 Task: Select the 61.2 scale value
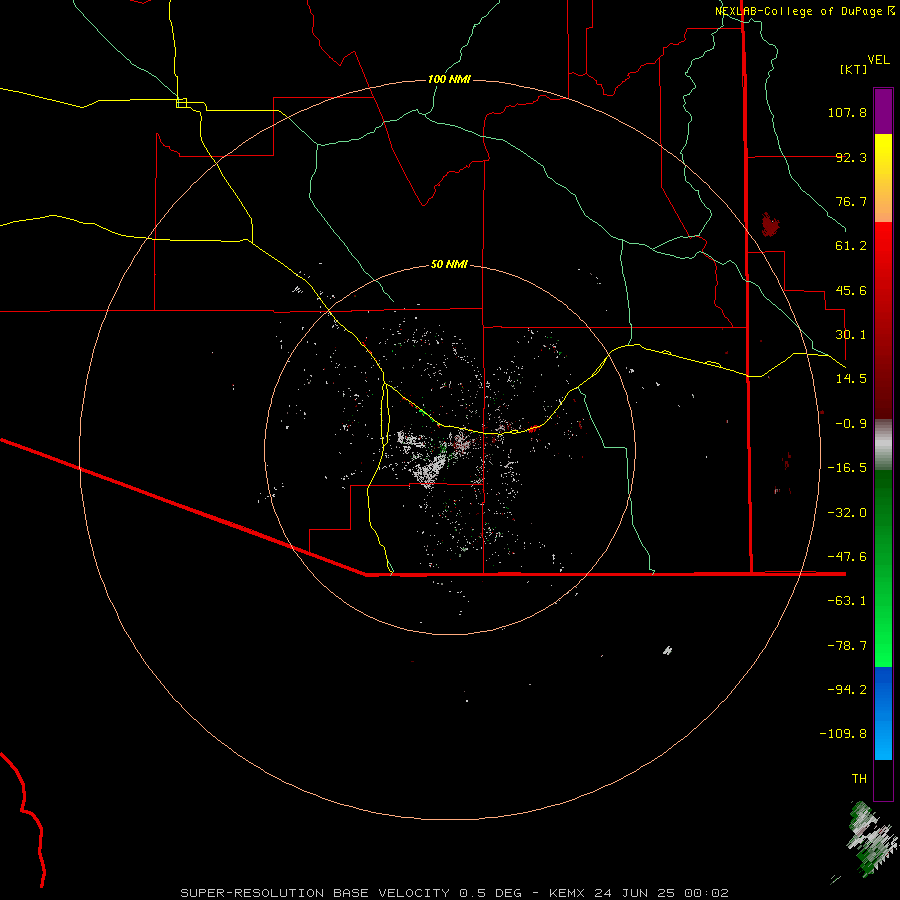pyautogui.click(x=851, y=246)
